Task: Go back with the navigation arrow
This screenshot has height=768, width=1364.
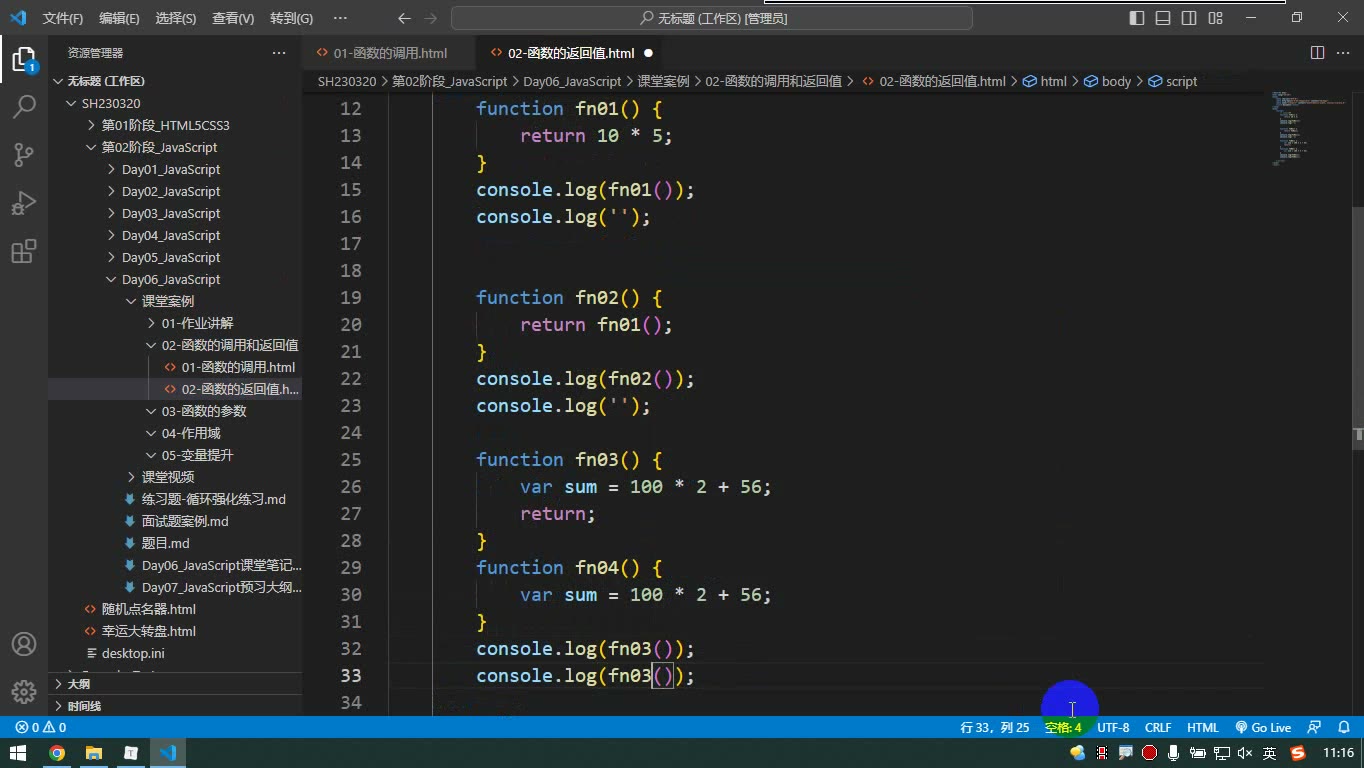Action: (404, 18)
